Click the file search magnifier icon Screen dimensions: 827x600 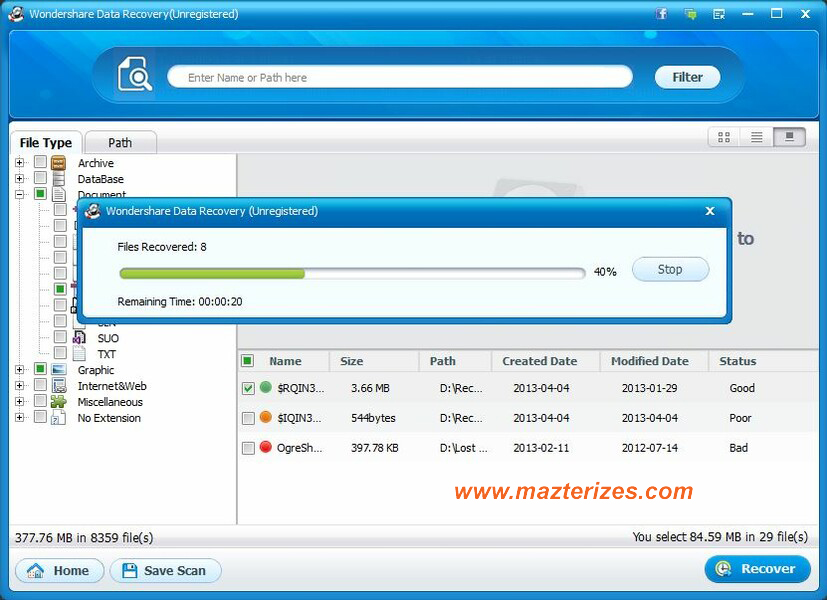click(x=135, y=74)
